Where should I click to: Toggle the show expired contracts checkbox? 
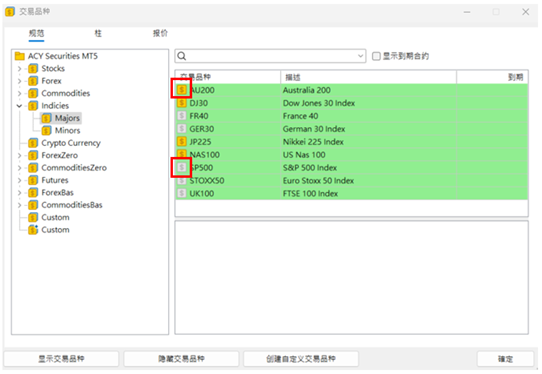tap(376, 56)
